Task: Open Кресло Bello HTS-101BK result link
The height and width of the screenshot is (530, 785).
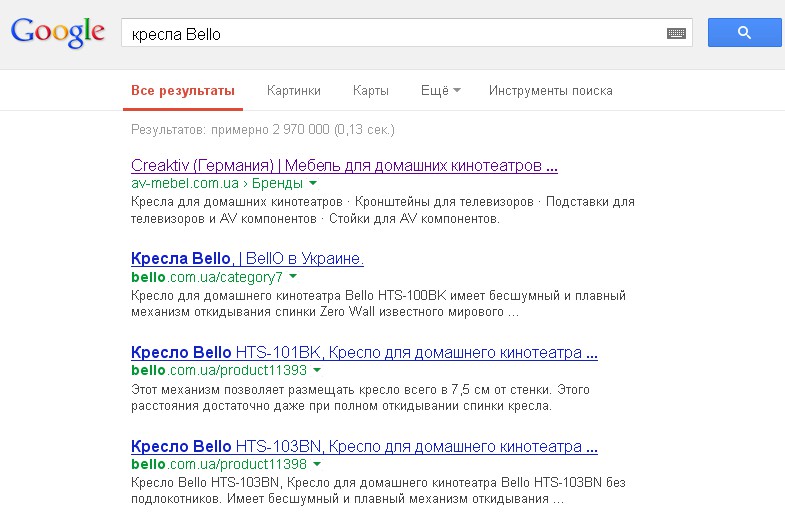Action: tap(364, 352)
